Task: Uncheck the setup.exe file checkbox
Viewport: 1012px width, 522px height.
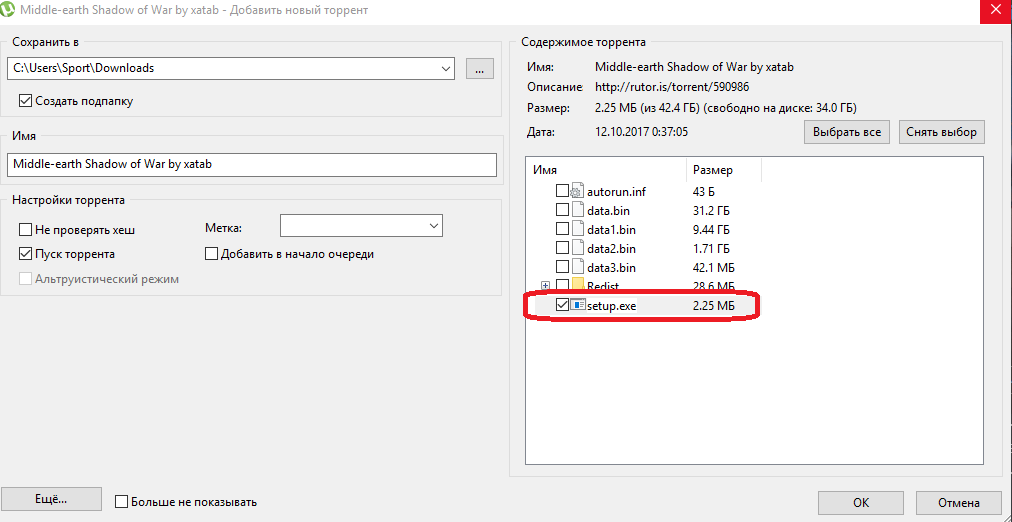Action: coord(562,305)
